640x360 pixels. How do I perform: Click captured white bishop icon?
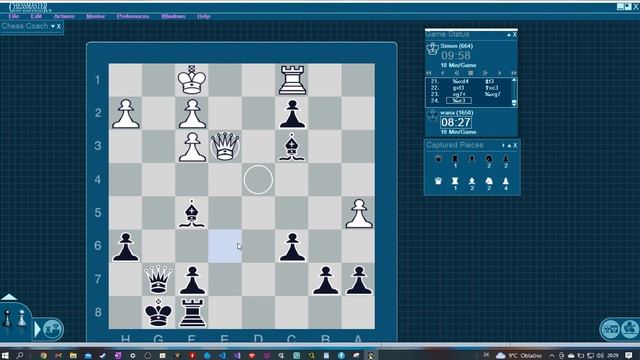[x=472, y=181]
